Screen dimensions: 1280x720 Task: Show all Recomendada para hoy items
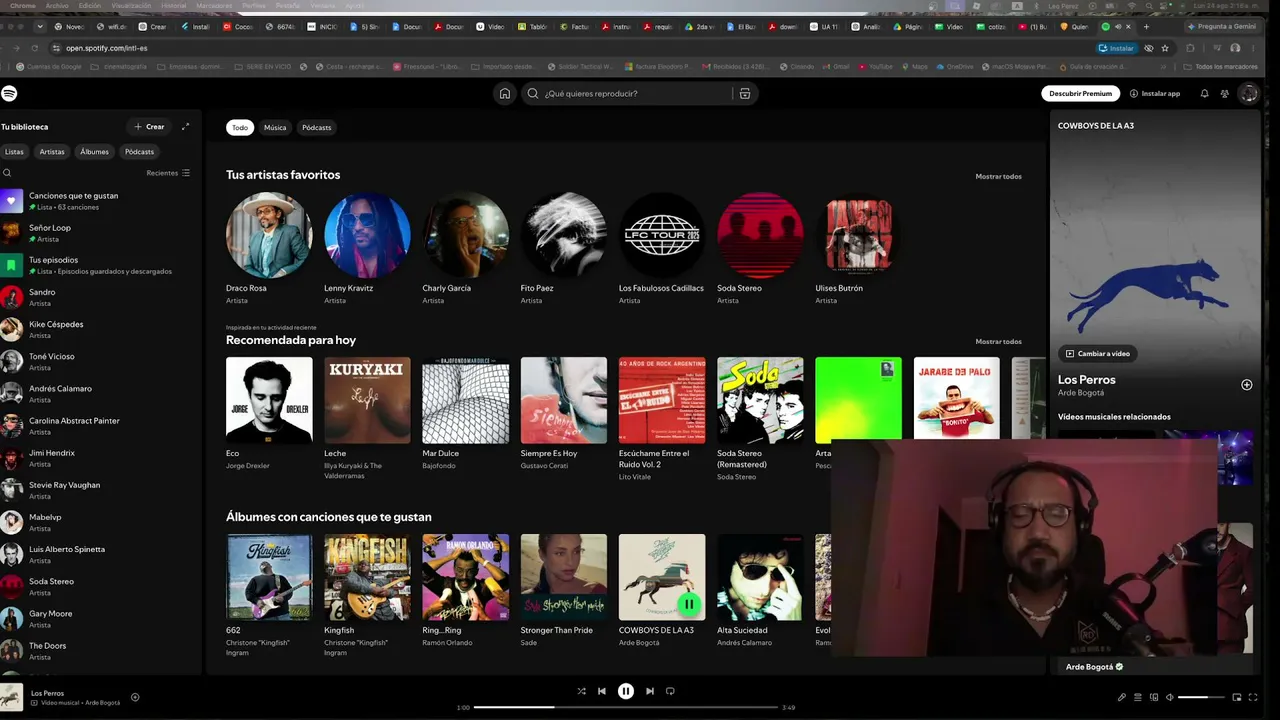click(998, 341)
